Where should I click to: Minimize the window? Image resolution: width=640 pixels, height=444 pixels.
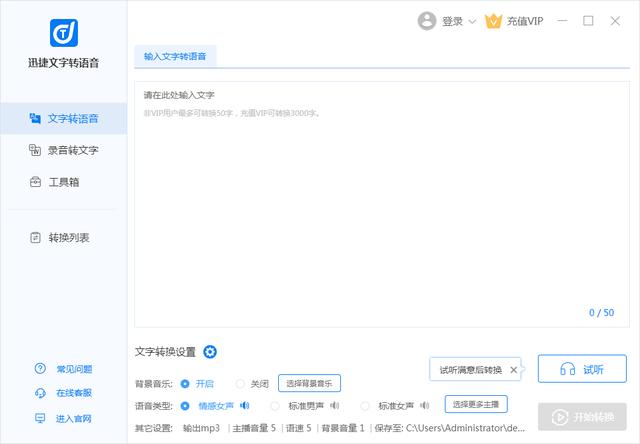[562, 21]
